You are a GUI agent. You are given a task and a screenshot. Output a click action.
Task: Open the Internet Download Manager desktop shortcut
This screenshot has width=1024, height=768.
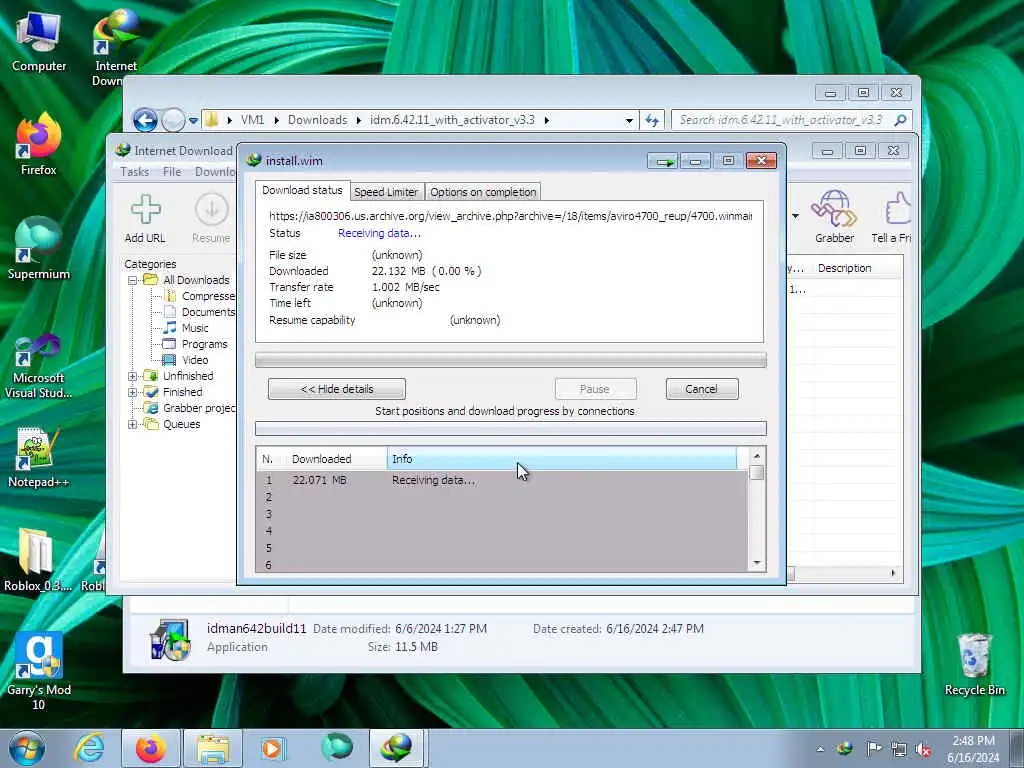pos(115,49)
